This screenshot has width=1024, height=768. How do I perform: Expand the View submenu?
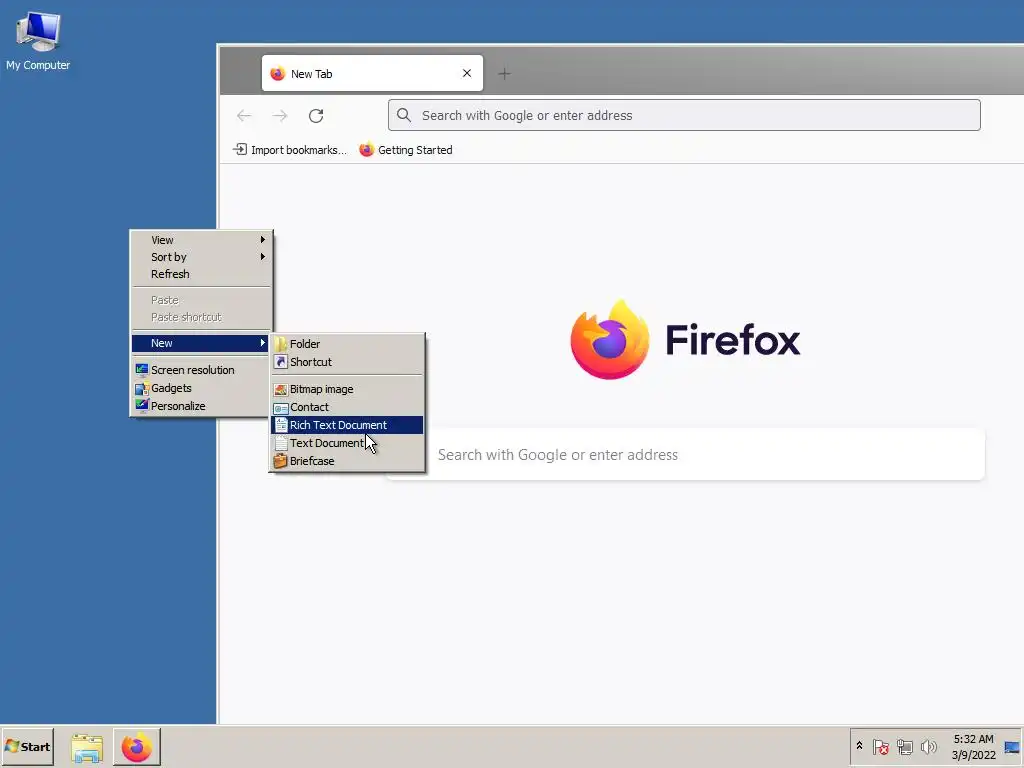click(x=202, y=240)
